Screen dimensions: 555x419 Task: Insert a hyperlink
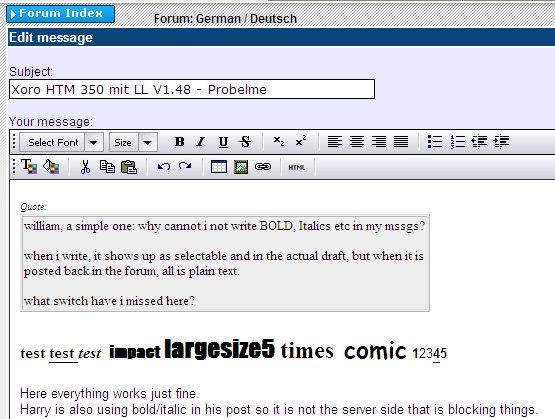click(x=263, y=167)
